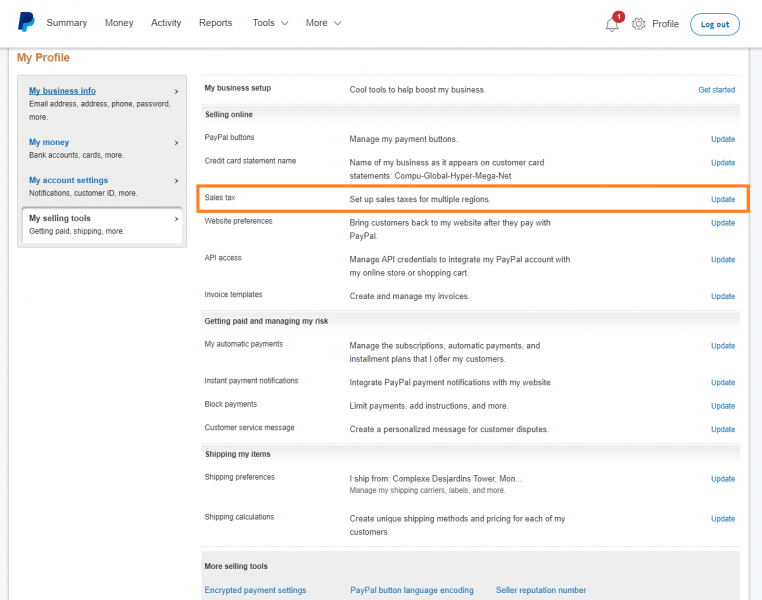Viewport: 762px width, 600px height.
Task: Click the Log out button
Action: coord(715,24)
